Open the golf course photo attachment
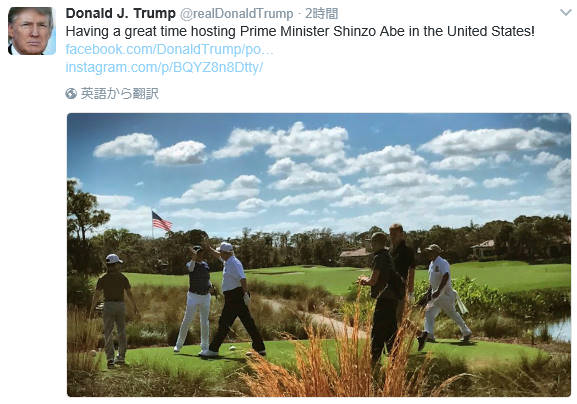Viewport: 577px width, 404px height. (x=319, y=255)
